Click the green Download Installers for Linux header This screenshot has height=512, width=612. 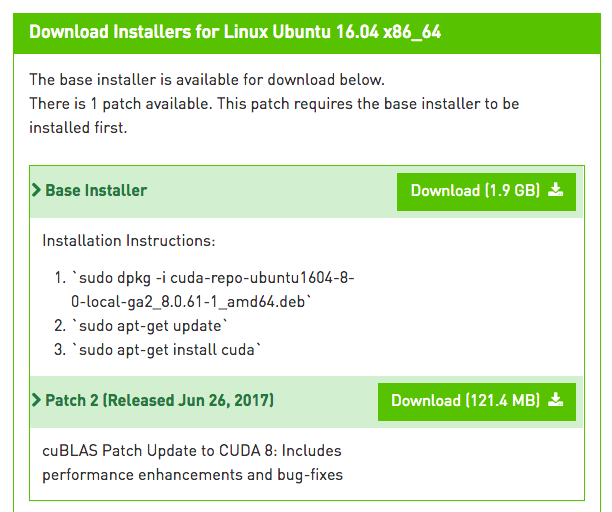click(x=307, y=33)
